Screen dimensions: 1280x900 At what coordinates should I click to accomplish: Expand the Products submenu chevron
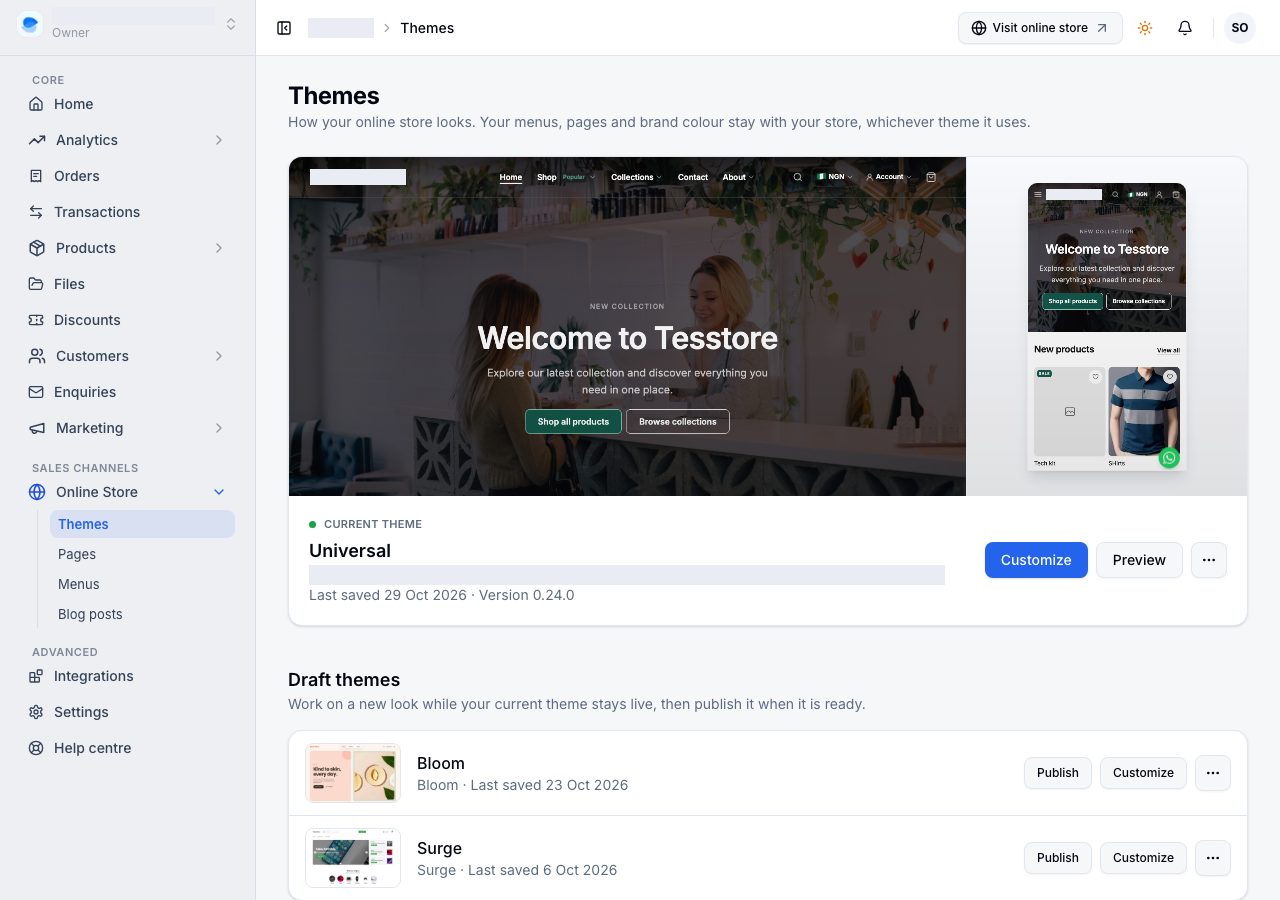pos(219,248)
